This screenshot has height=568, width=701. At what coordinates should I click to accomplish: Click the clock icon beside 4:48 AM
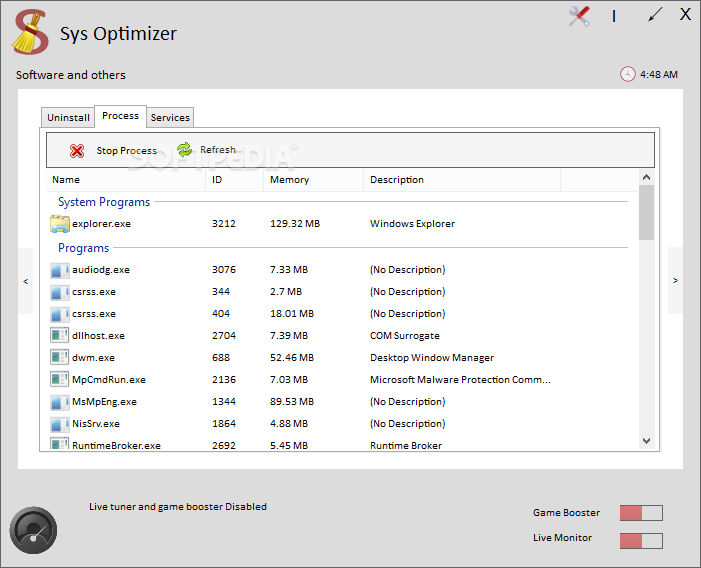pyautogui.click(x=627, y=74)
